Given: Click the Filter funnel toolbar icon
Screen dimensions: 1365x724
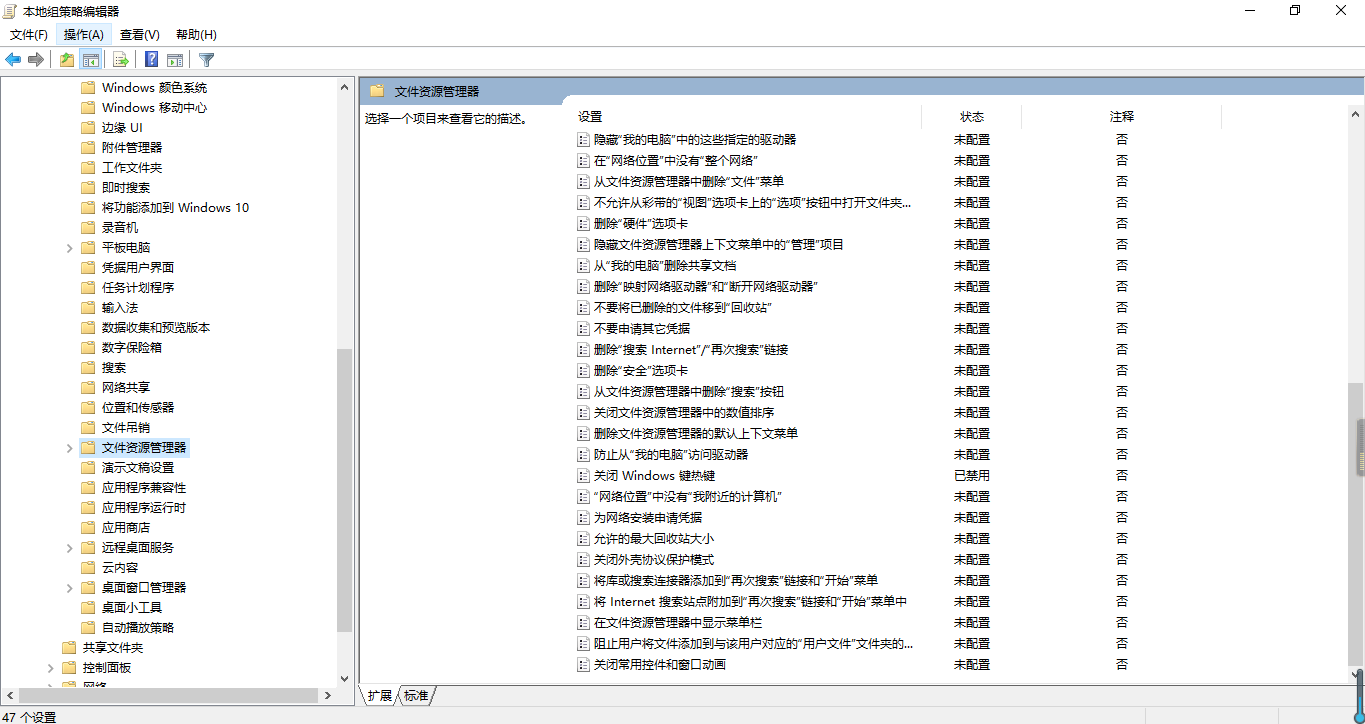Looking at the screenshot, I should (207, 60).
